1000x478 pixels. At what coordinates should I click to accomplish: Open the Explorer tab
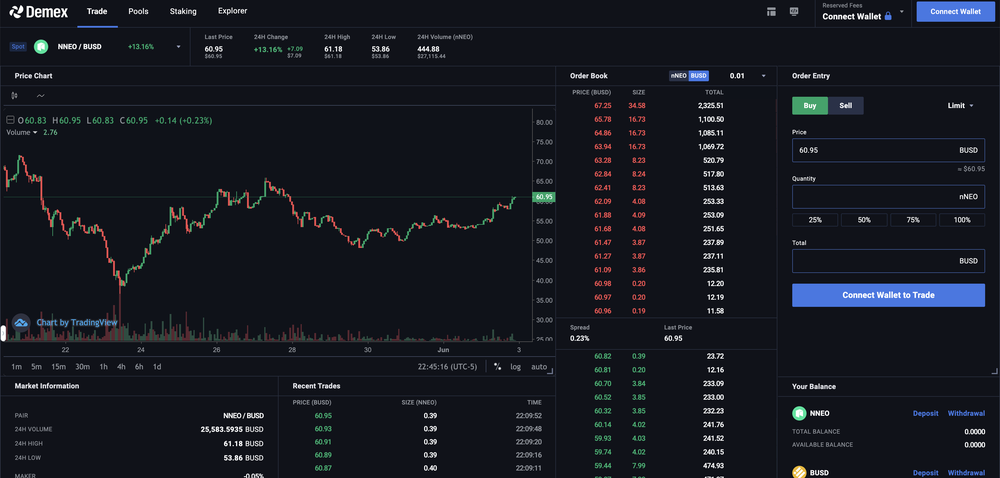[232, 11]
